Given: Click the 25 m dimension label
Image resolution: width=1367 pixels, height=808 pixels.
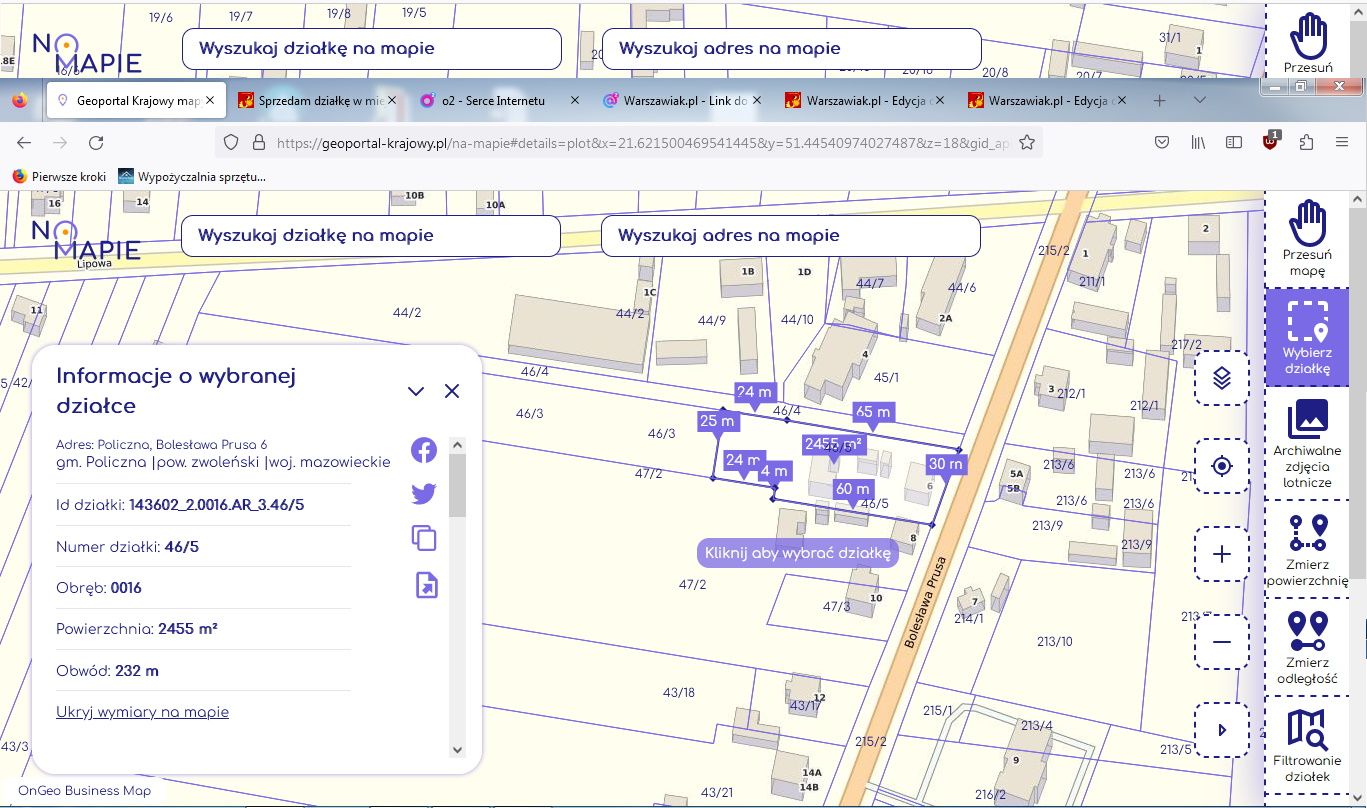Looking at the screenshot, I should pyautogui.click(x=717, y=421).
